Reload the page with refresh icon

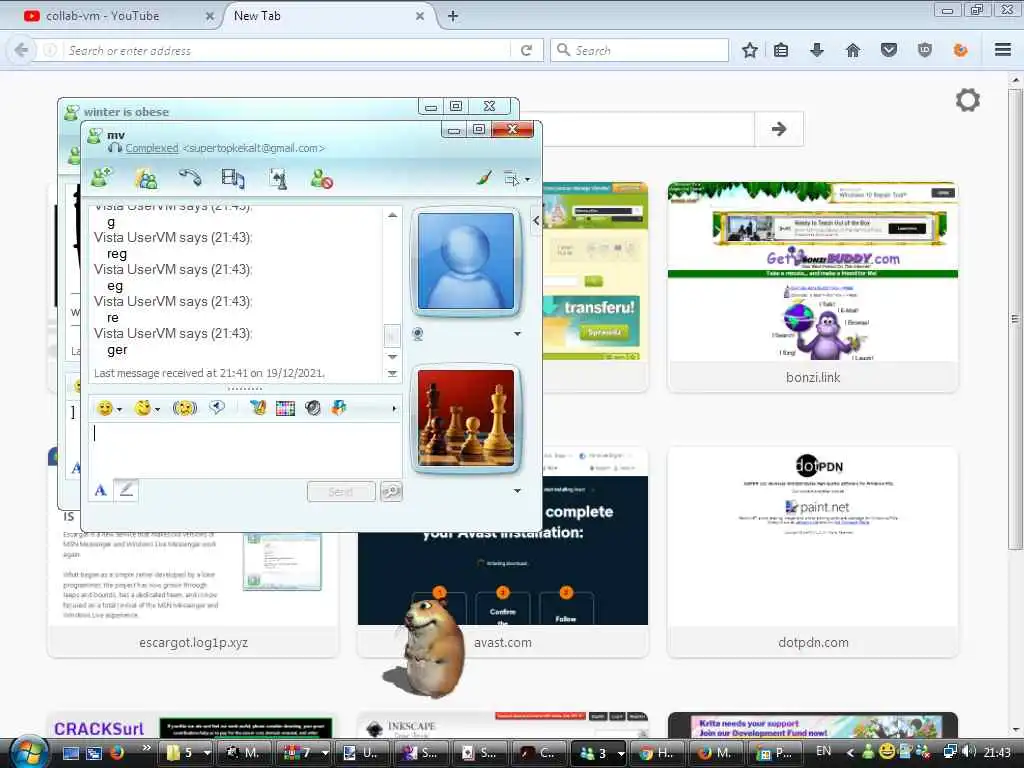[526, 50]
